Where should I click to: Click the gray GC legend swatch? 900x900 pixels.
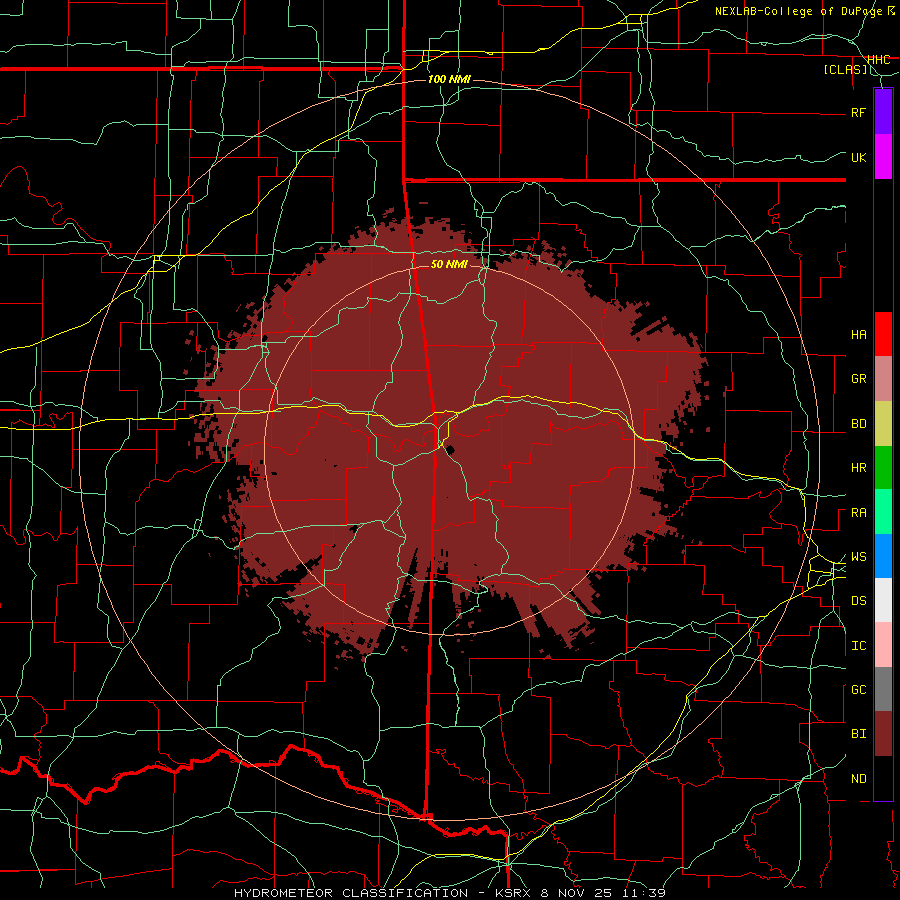point(883,689)
